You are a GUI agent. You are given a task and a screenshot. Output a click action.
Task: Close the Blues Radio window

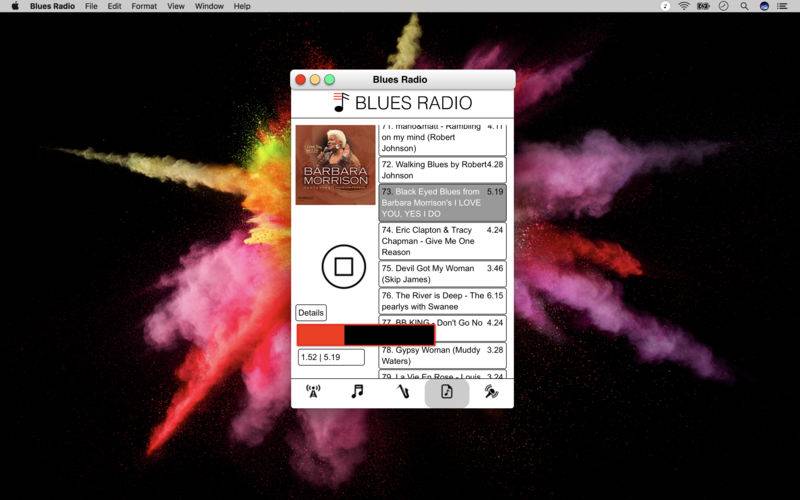tap(301, 80)
